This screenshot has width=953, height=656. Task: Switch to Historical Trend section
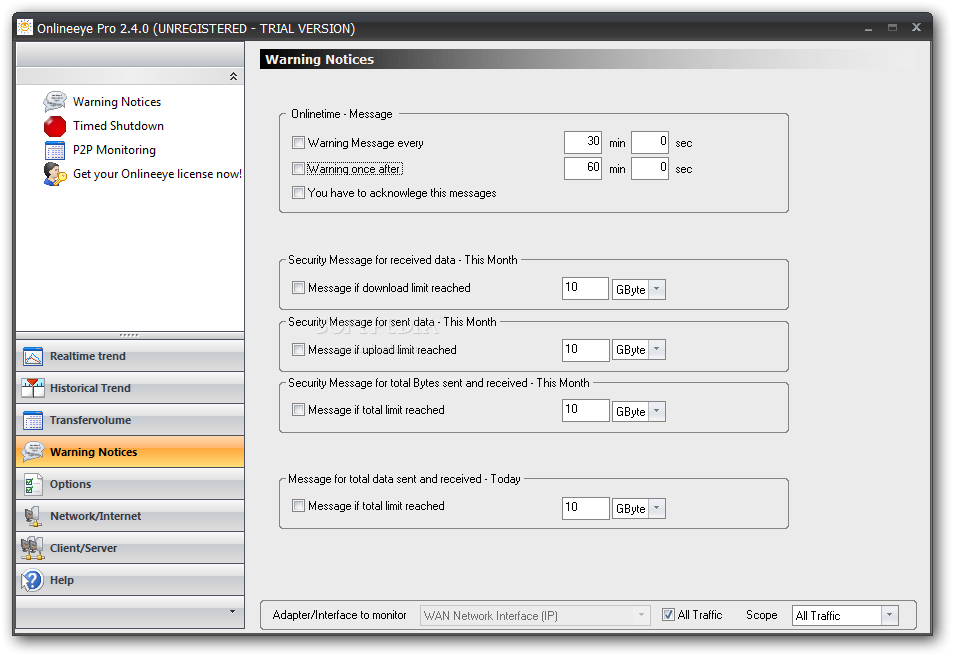point(130,388)
